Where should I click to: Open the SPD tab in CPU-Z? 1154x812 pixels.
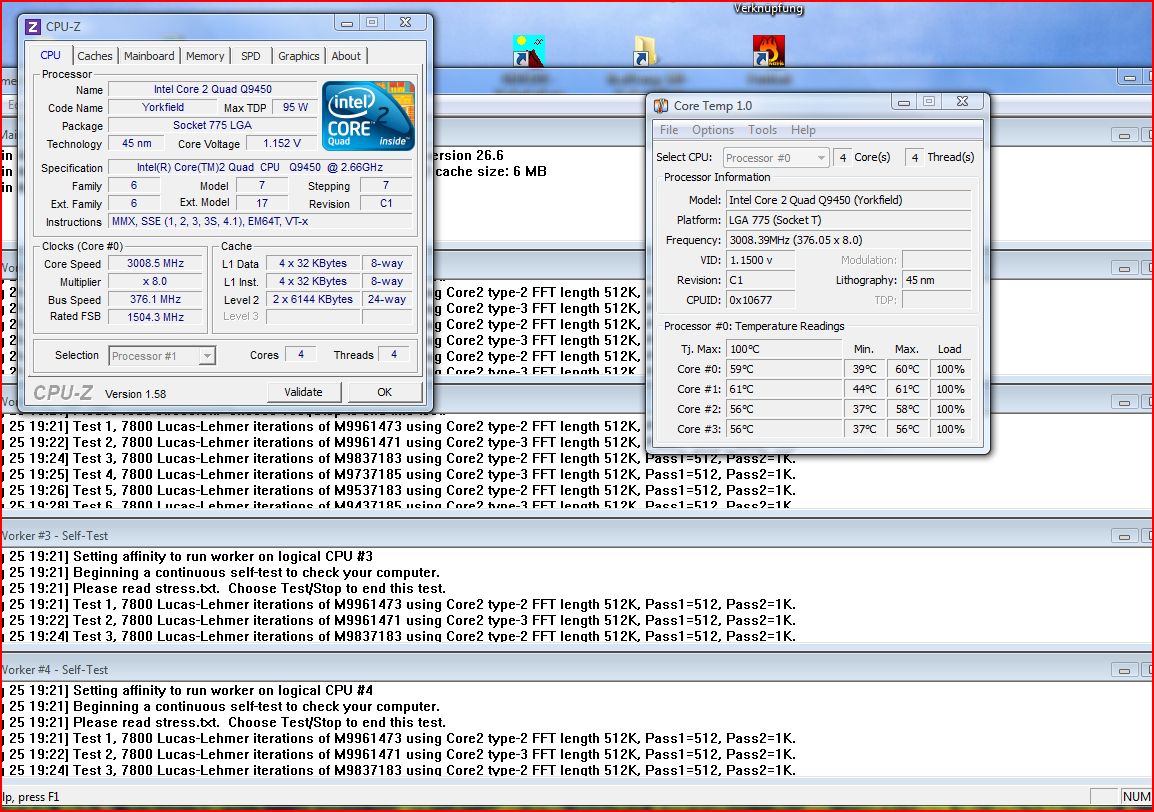pos(251,56)
